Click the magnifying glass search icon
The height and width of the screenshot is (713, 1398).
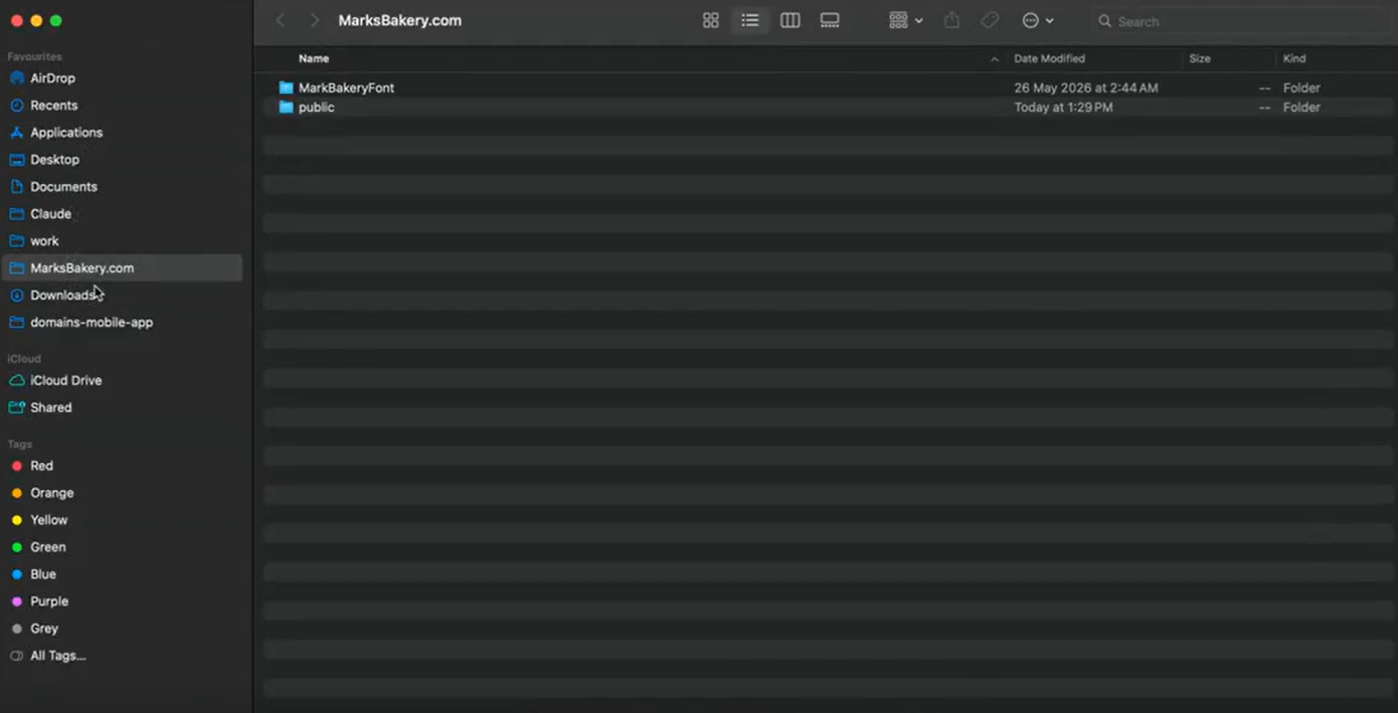1105,21
